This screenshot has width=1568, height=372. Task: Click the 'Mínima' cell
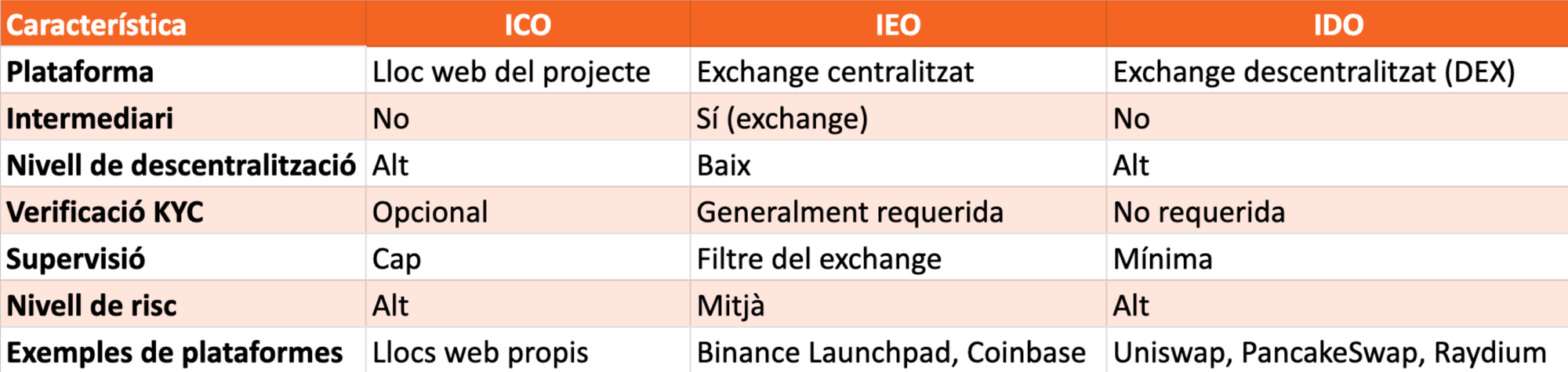click(1163, 259)
